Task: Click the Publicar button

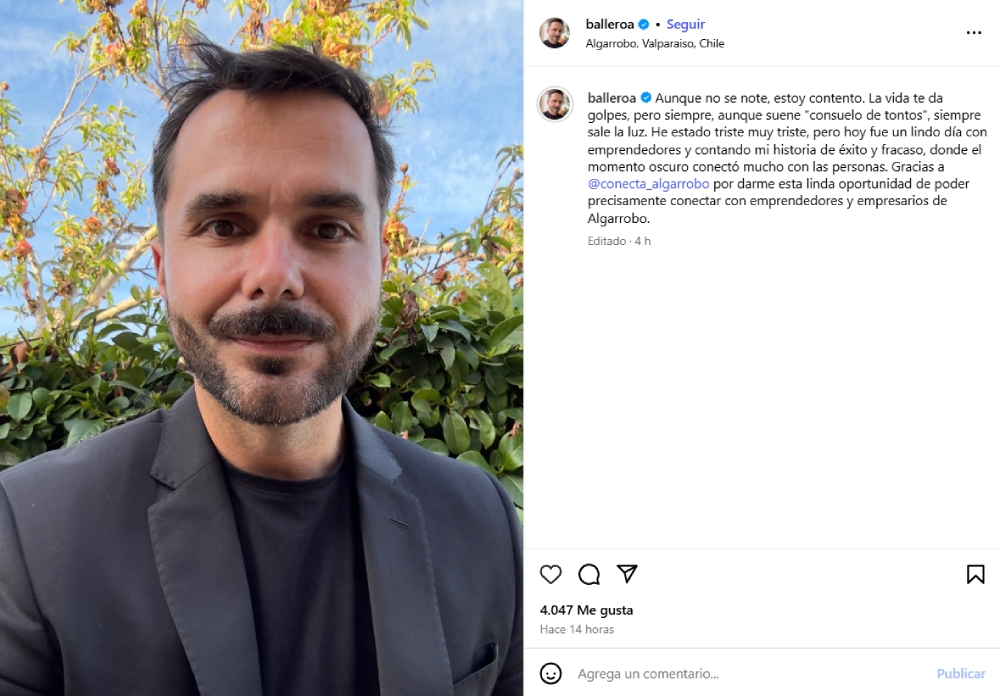Action: [x=960, y=674]
